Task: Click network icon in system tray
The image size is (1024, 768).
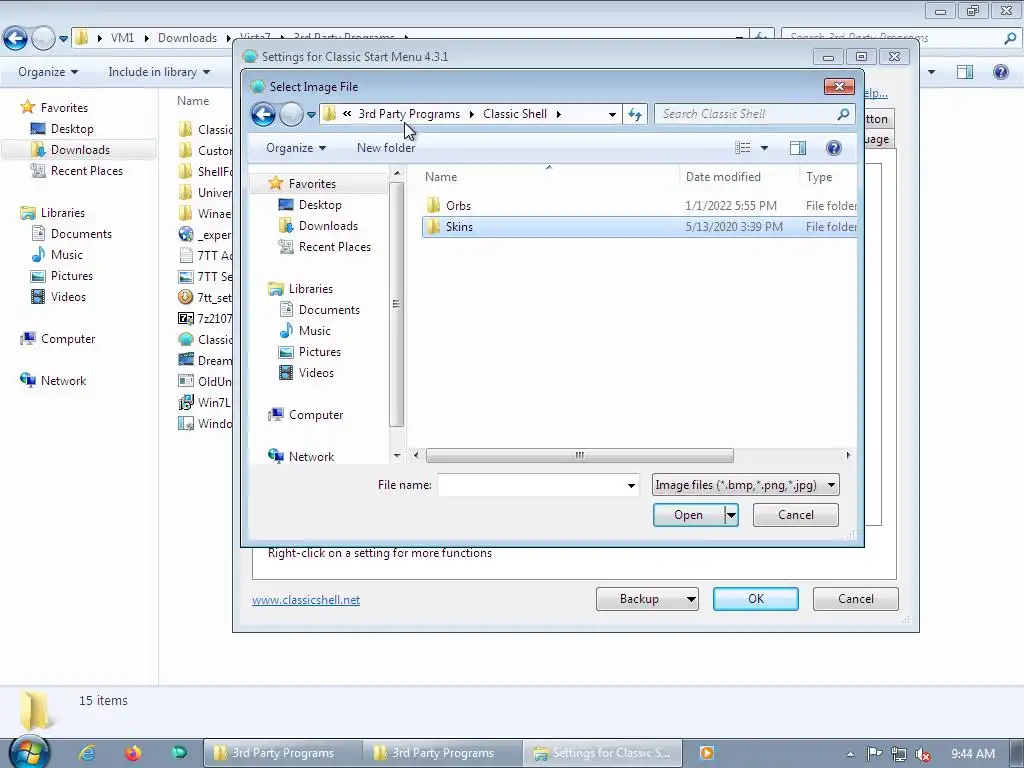Action: click(899, 754)
